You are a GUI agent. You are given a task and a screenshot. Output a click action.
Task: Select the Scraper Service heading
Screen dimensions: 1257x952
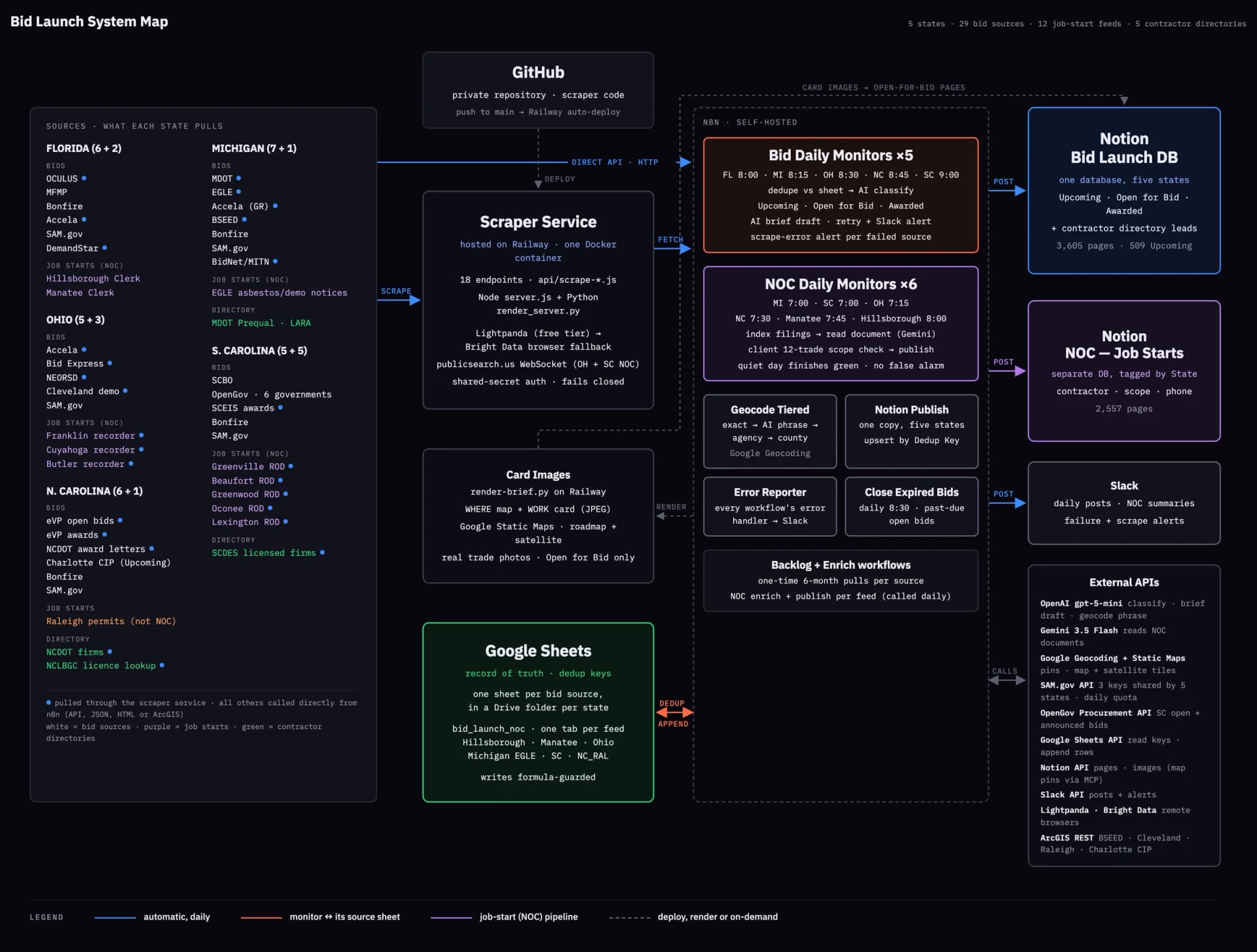(x=538, y=222)
